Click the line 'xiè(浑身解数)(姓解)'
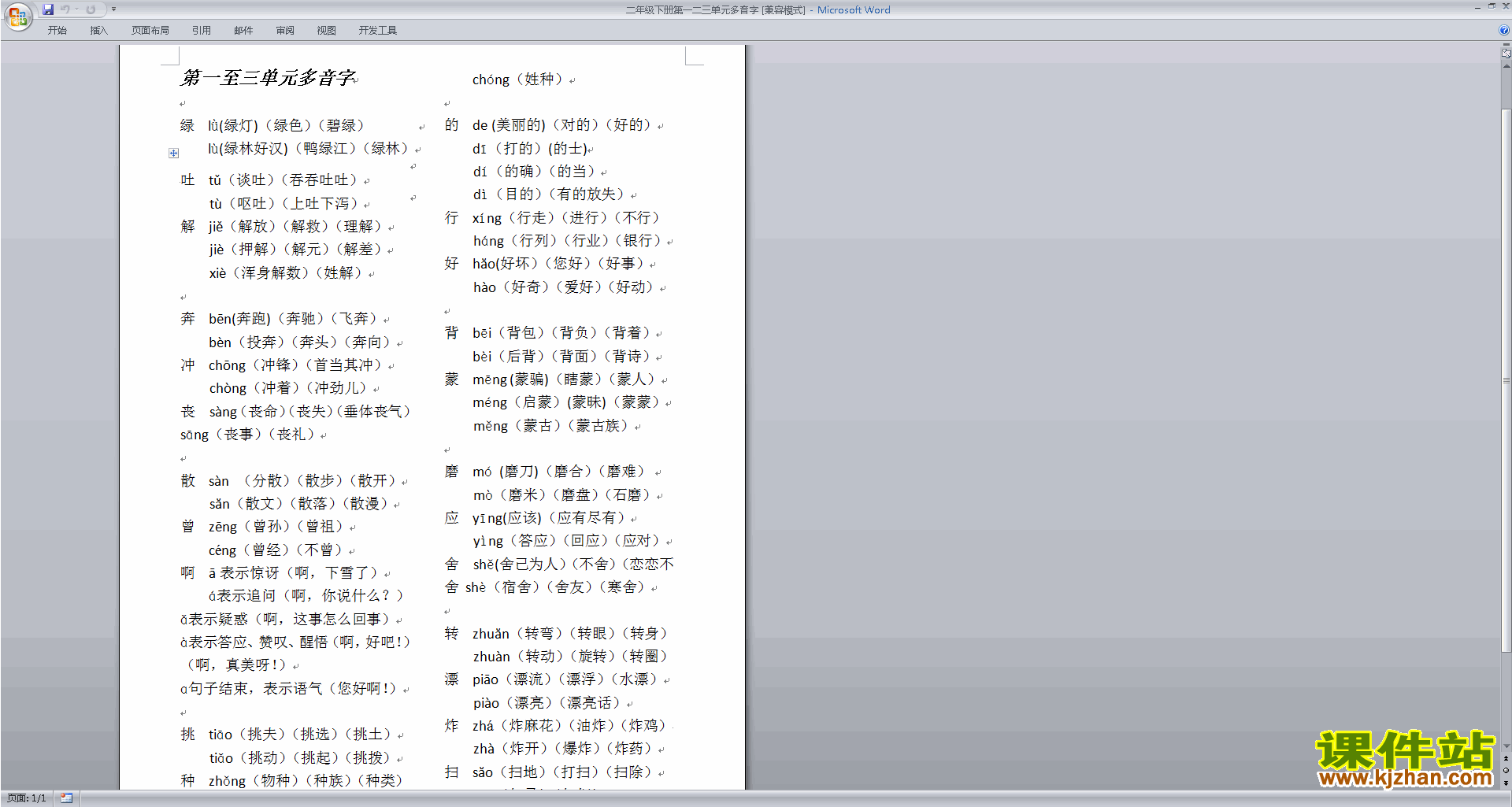The image size is (1512, 807). [x=285, y=273]
